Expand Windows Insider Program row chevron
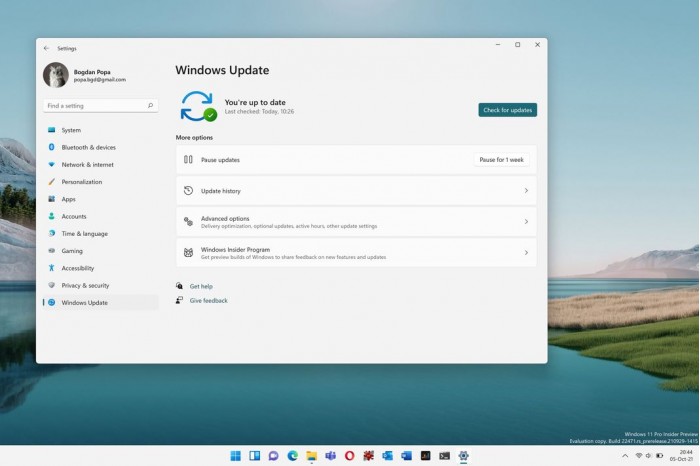The image size is (700, 466). [526, 253]
